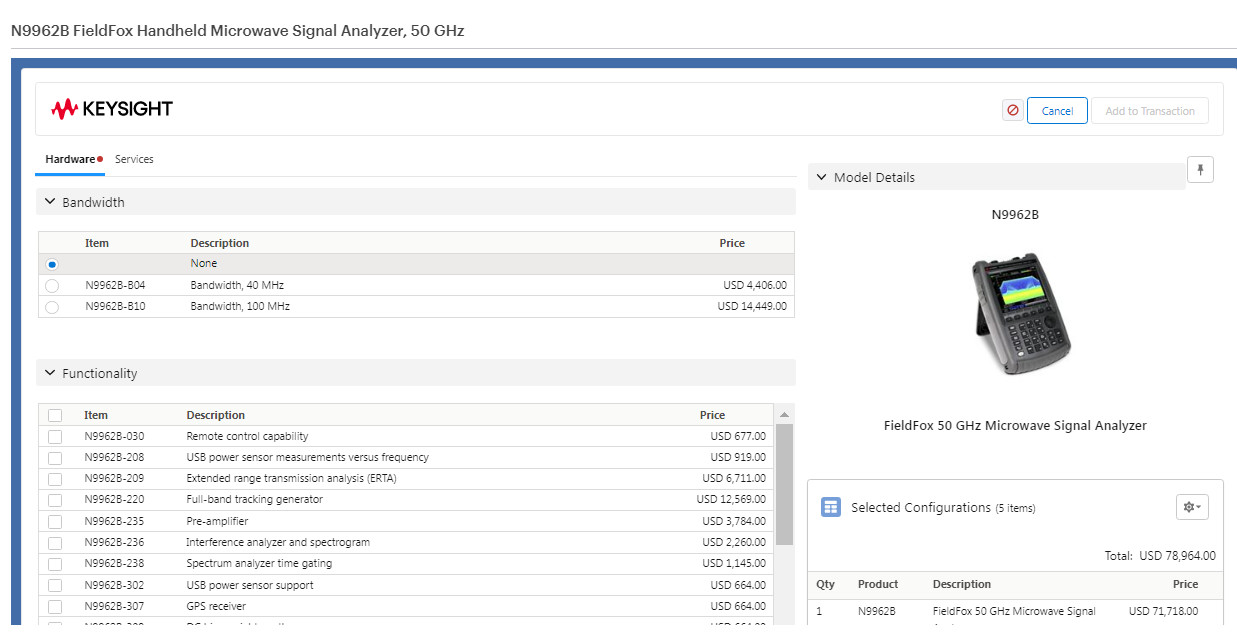
Task: Click the Functionality table Item column header
Action: [96, 415]
